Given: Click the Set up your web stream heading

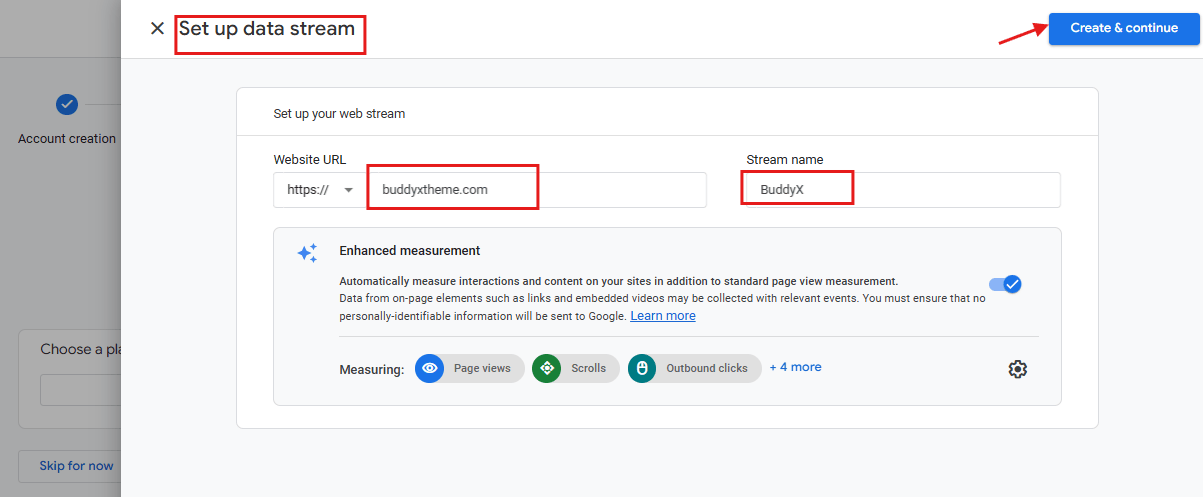Looking at the screenshot, I should pyautogui.click(x=339, y=114).
